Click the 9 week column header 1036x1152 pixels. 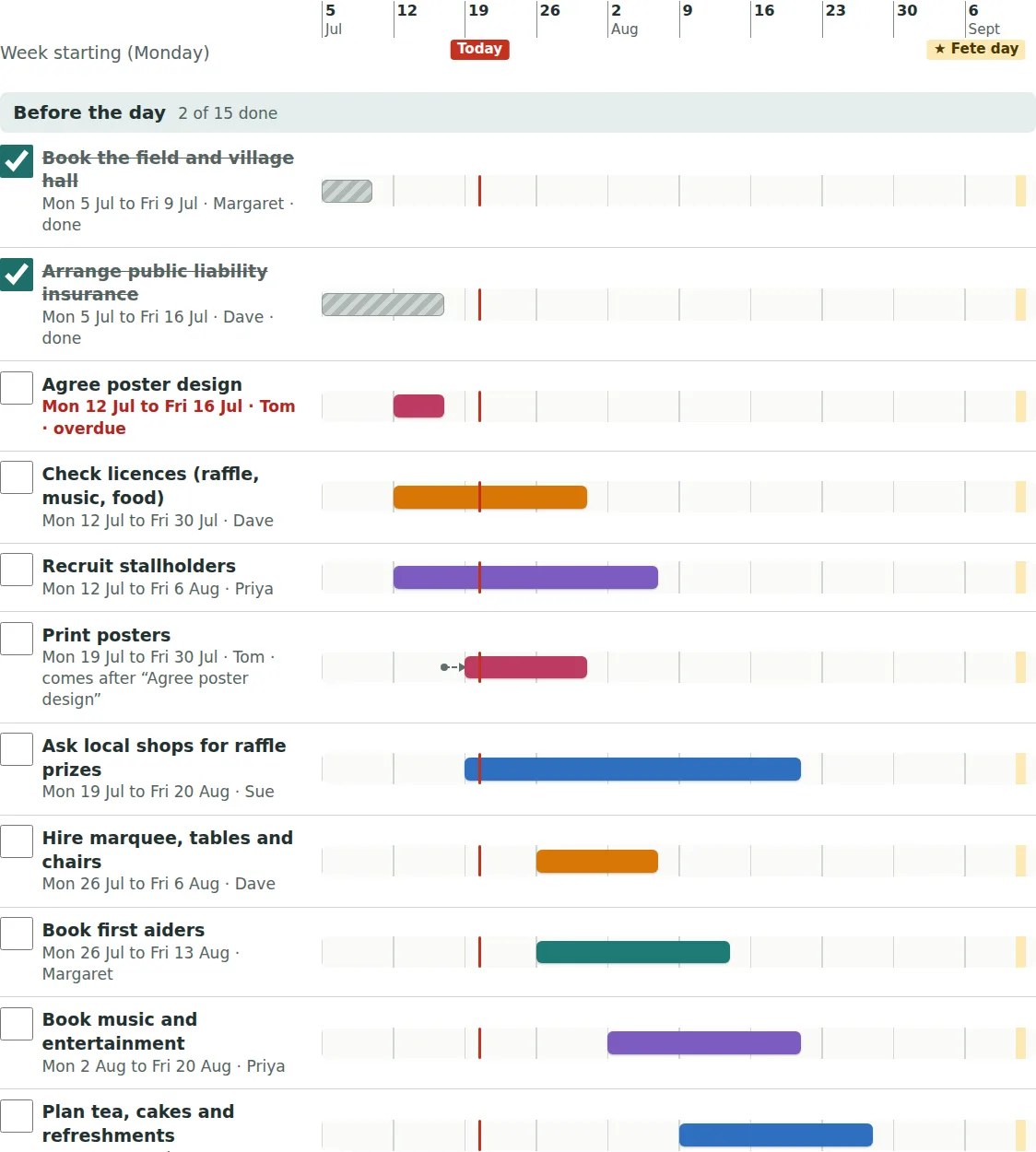tap(688, 11)
